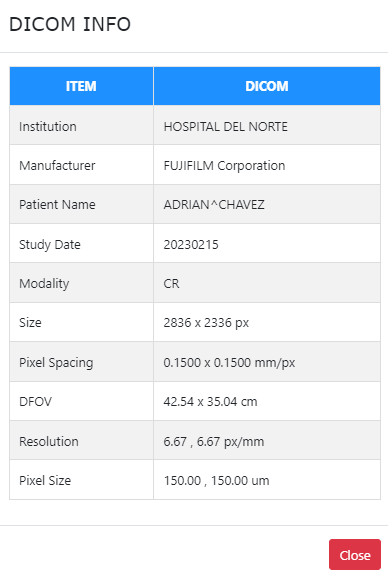Click the Institution row label
388x576 pixels.
point(48,127)
